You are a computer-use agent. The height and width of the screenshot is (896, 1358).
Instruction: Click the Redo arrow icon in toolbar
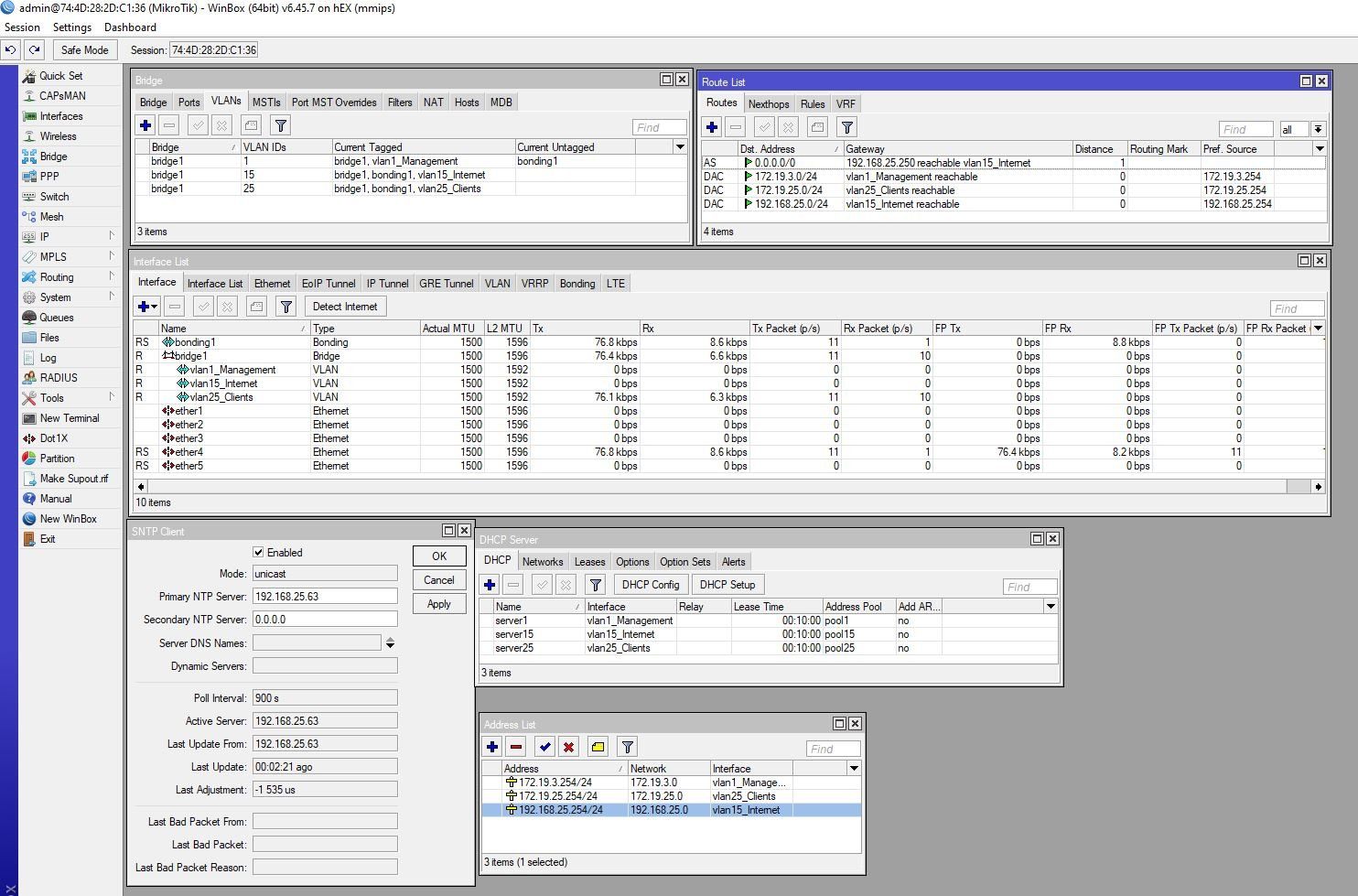pos(34,50)
